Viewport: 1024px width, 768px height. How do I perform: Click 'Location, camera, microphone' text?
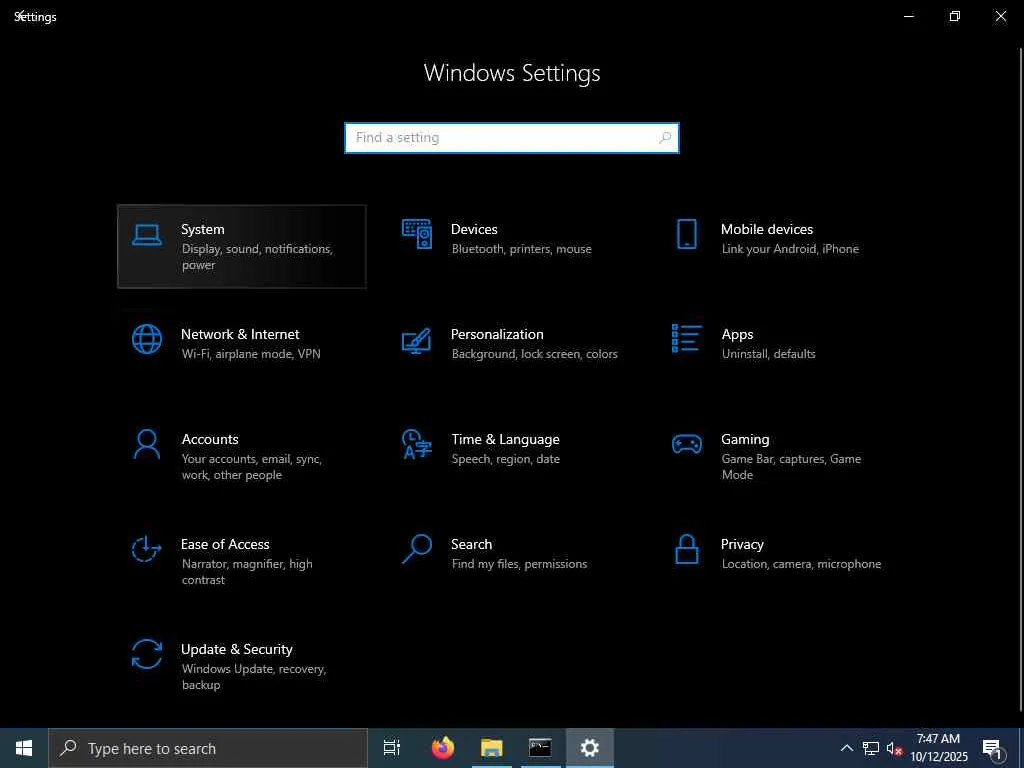click(x=801, y=564)
